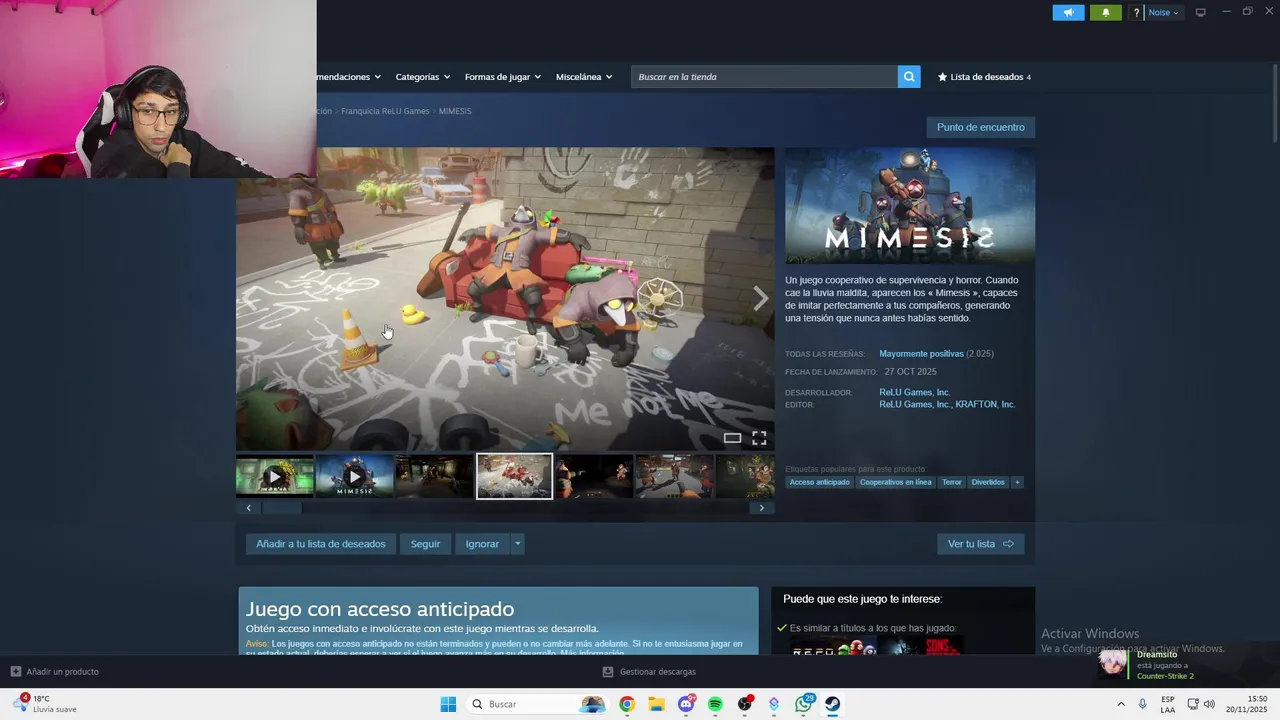
Task: Click the microphone tray icon
Action: pyautogui.click(x=1143, y=704)
